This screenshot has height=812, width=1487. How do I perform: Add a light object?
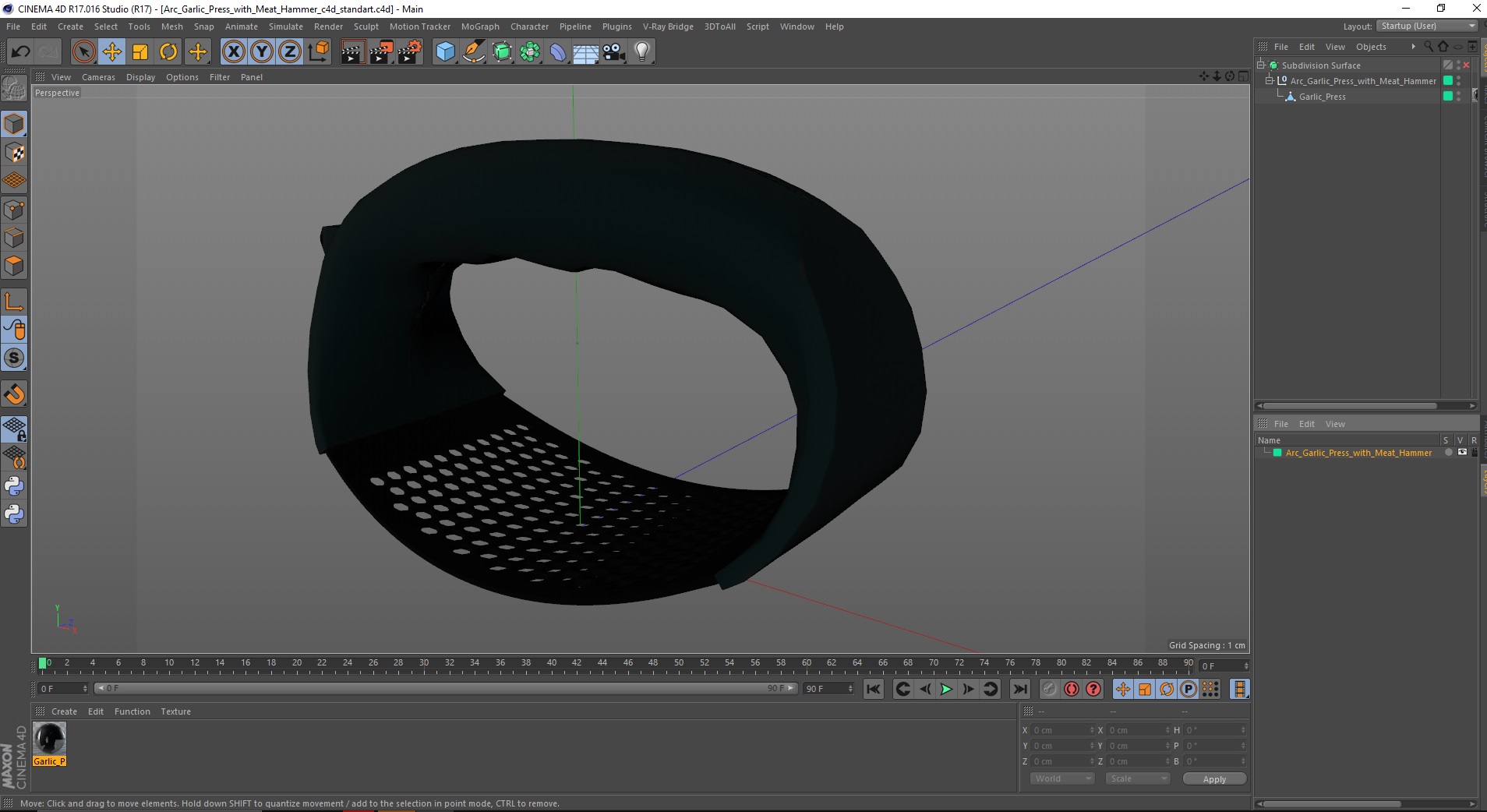642,52
